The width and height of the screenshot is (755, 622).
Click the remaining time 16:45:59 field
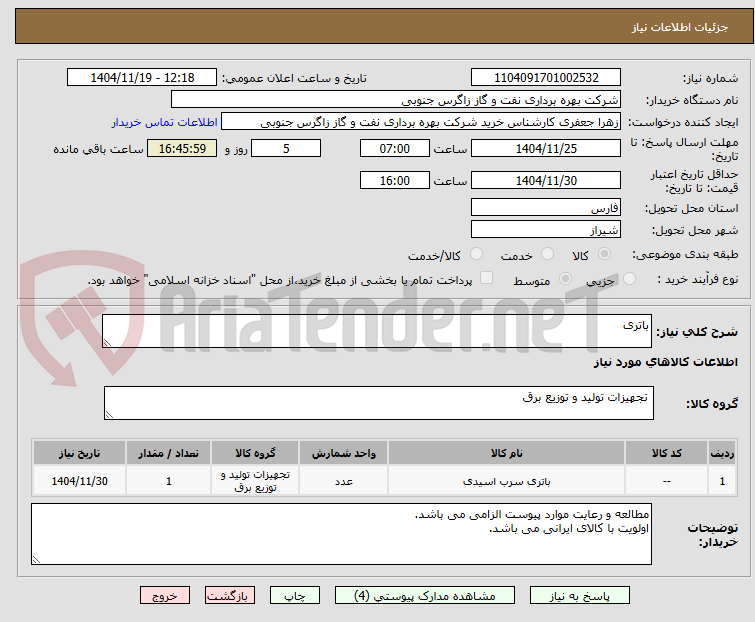(x=182, y=148)
